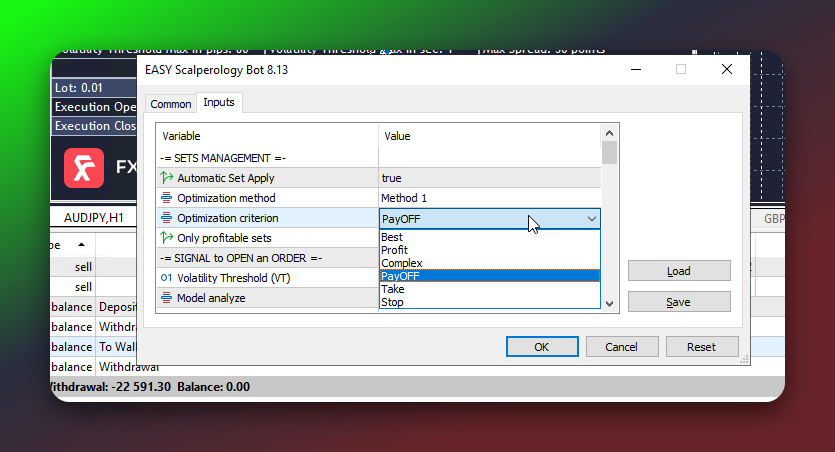Image resolution: width=835 pixels, height=452 pixels.
Task: Click the Automatic Set Apply value true
Action: click(x=489, y=178)
